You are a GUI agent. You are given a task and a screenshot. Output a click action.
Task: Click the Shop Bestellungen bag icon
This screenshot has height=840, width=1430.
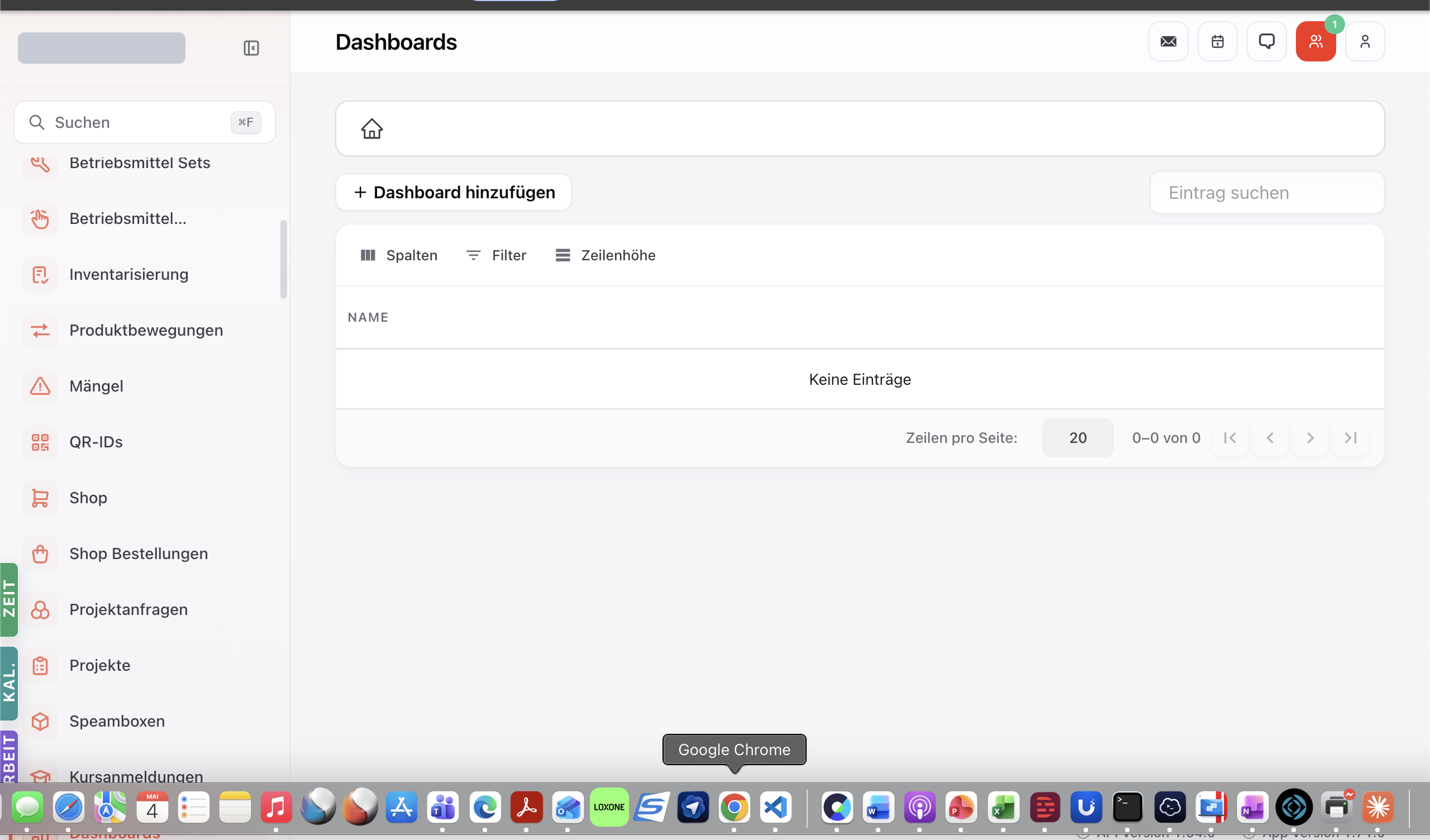click(x=40, y=554)
